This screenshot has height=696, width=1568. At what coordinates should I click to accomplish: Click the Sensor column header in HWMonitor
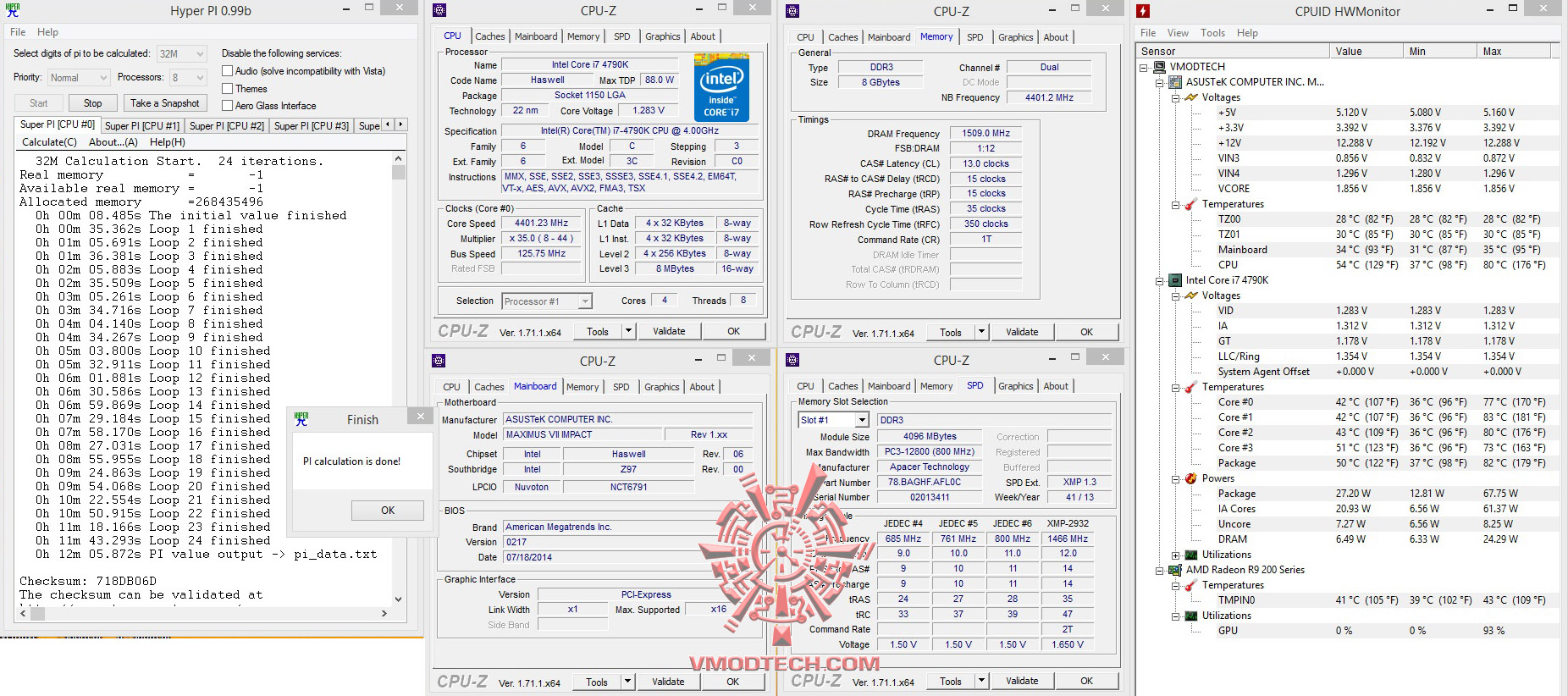point(1232,52)
